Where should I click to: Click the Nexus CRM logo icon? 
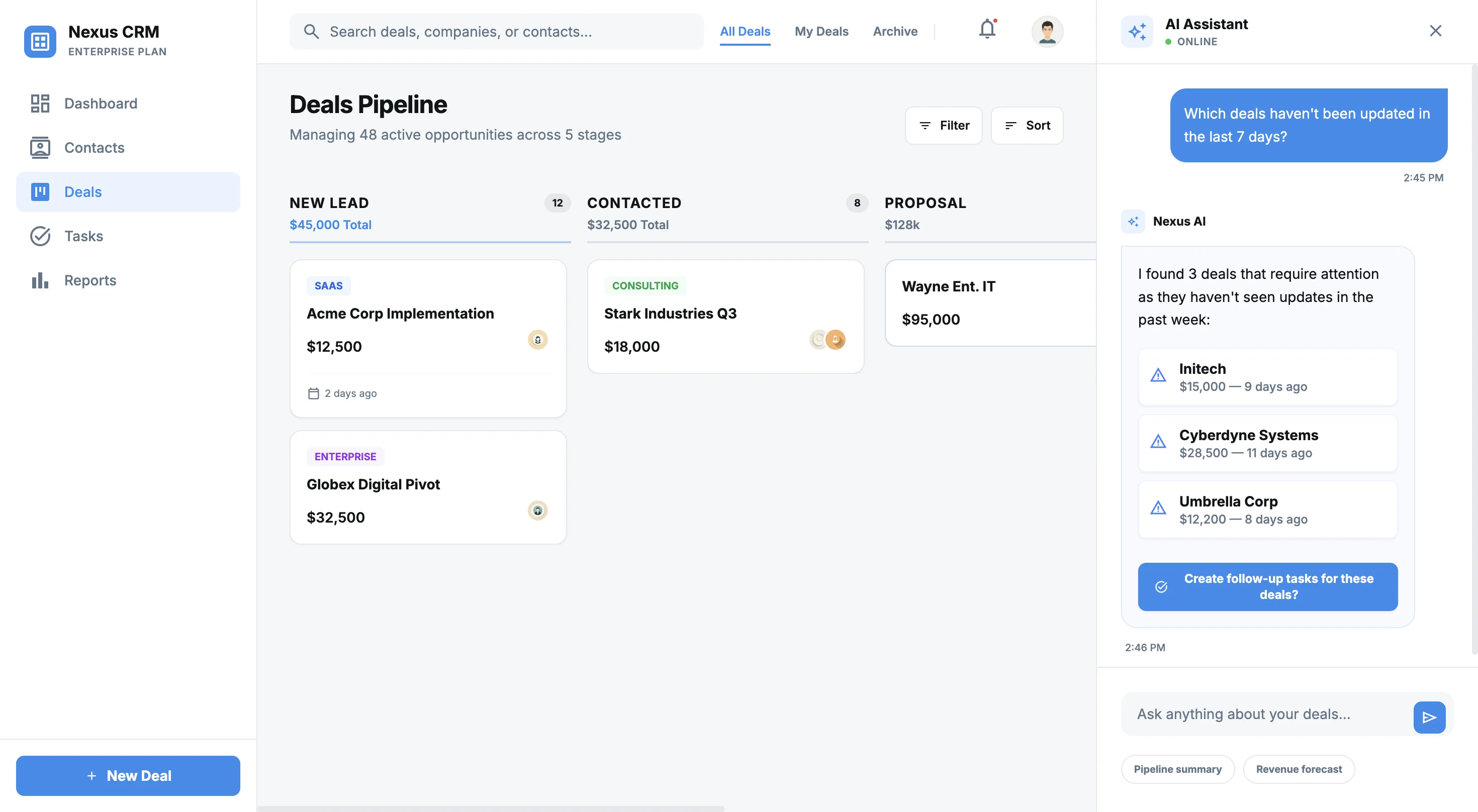40,41
